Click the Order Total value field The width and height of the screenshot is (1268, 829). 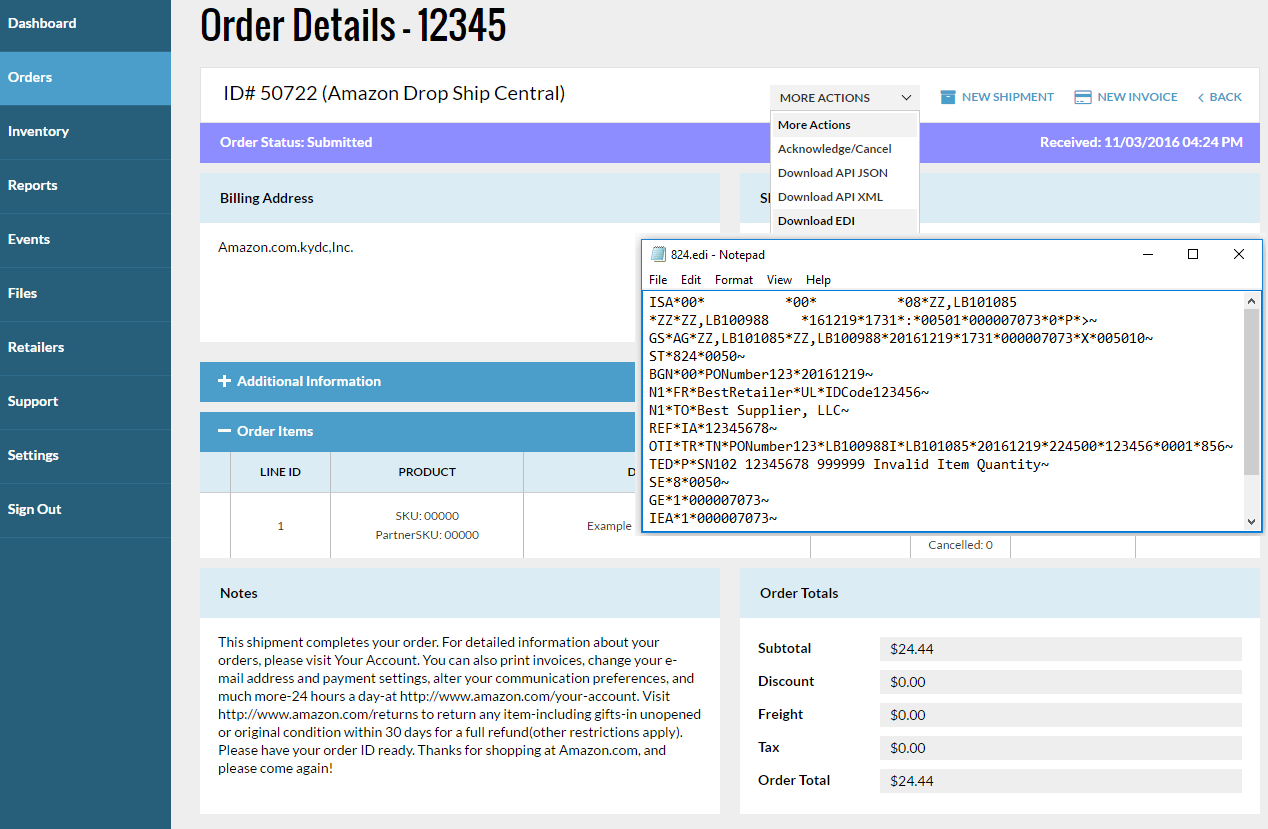(1061, 781)
